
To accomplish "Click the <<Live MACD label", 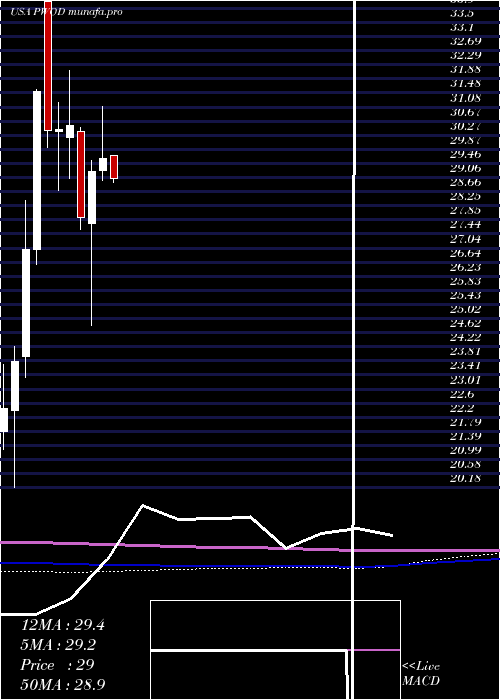I will click(421, 674).
